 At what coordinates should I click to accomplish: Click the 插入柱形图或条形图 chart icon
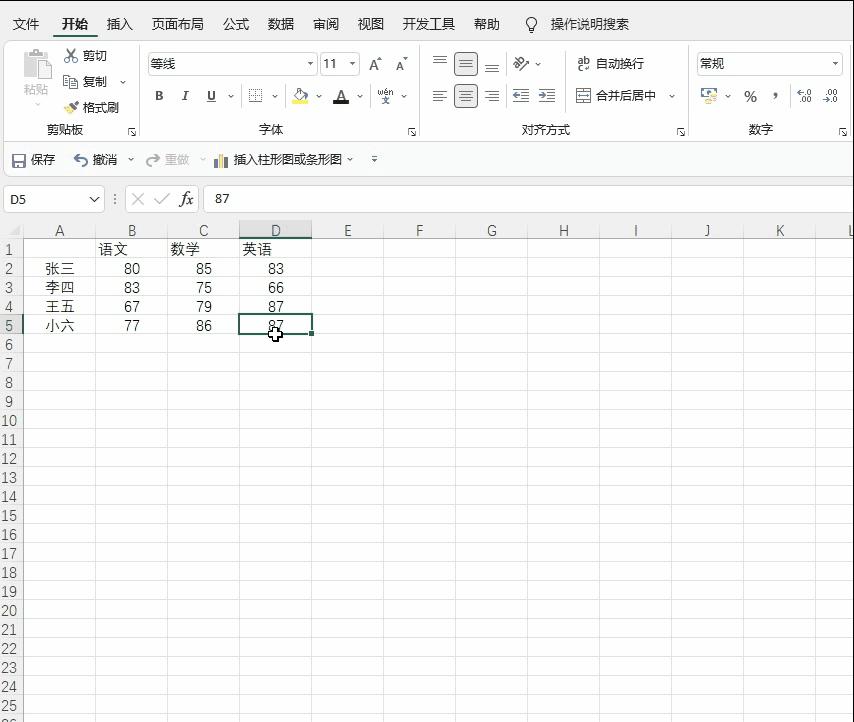(219, 159)
